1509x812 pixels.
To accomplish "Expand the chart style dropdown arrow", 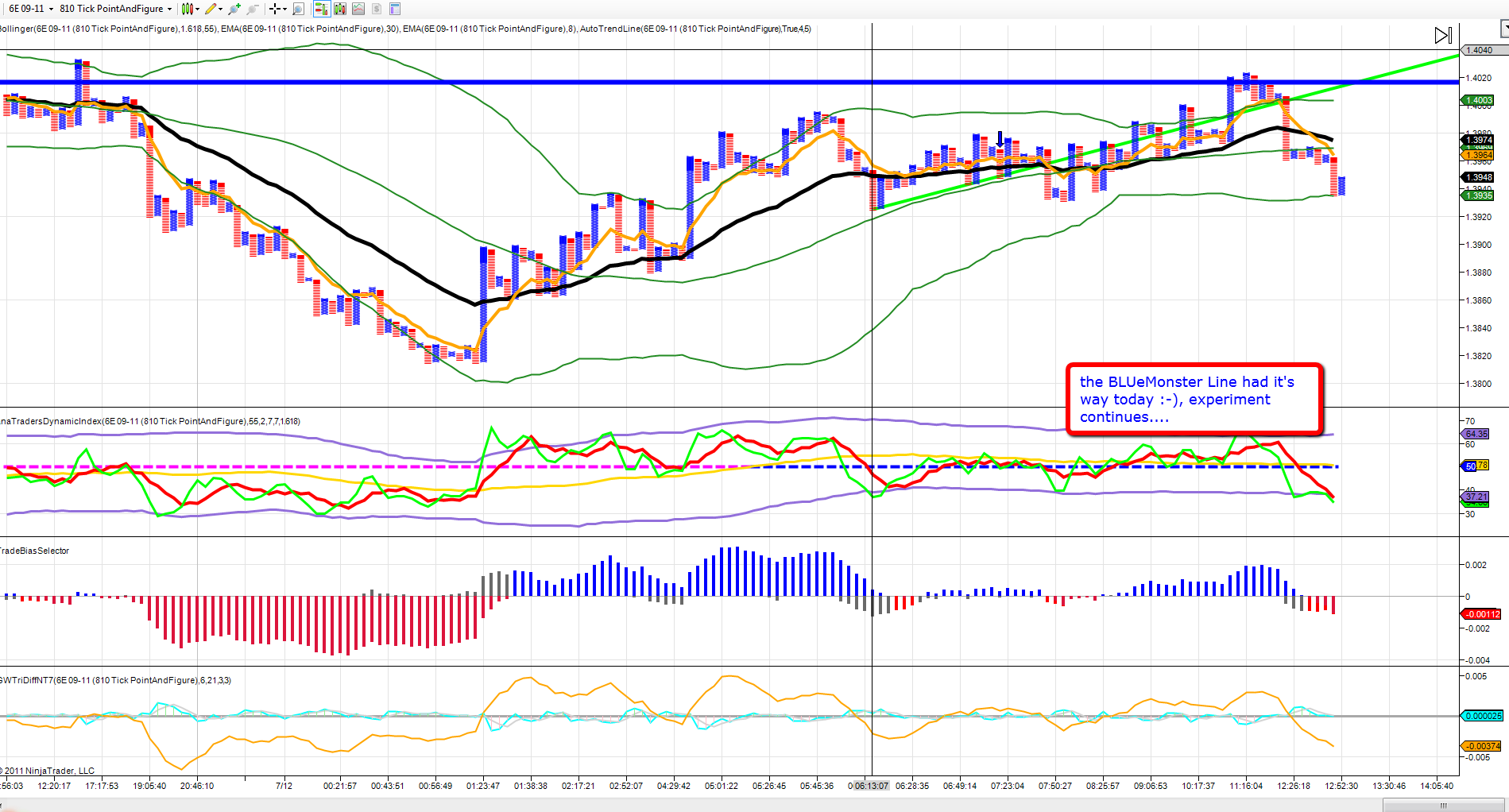I will (196, 9).
